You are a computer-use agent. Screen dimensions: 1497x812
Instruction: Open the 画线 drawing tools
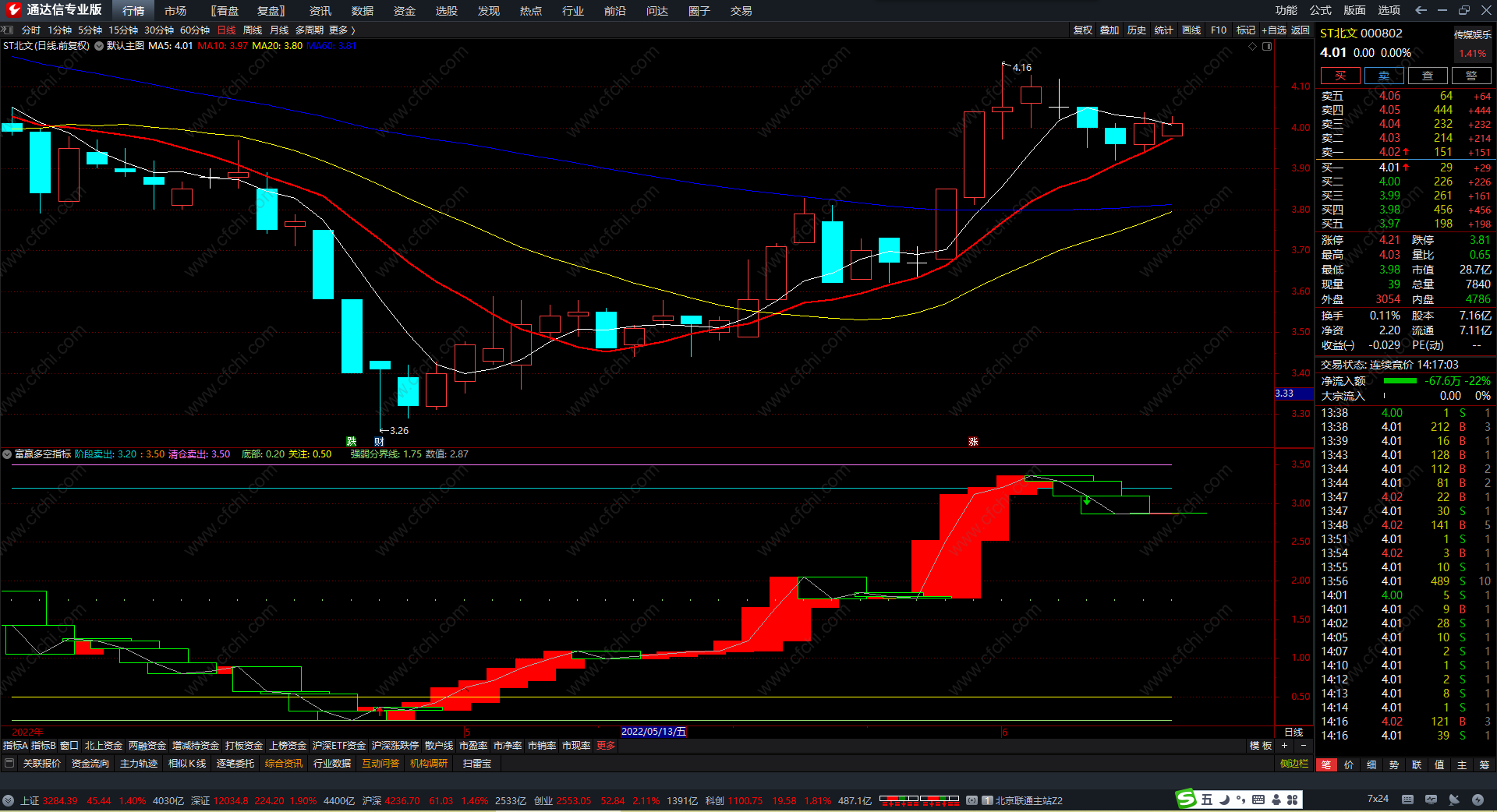click(x=1191, y=30)
